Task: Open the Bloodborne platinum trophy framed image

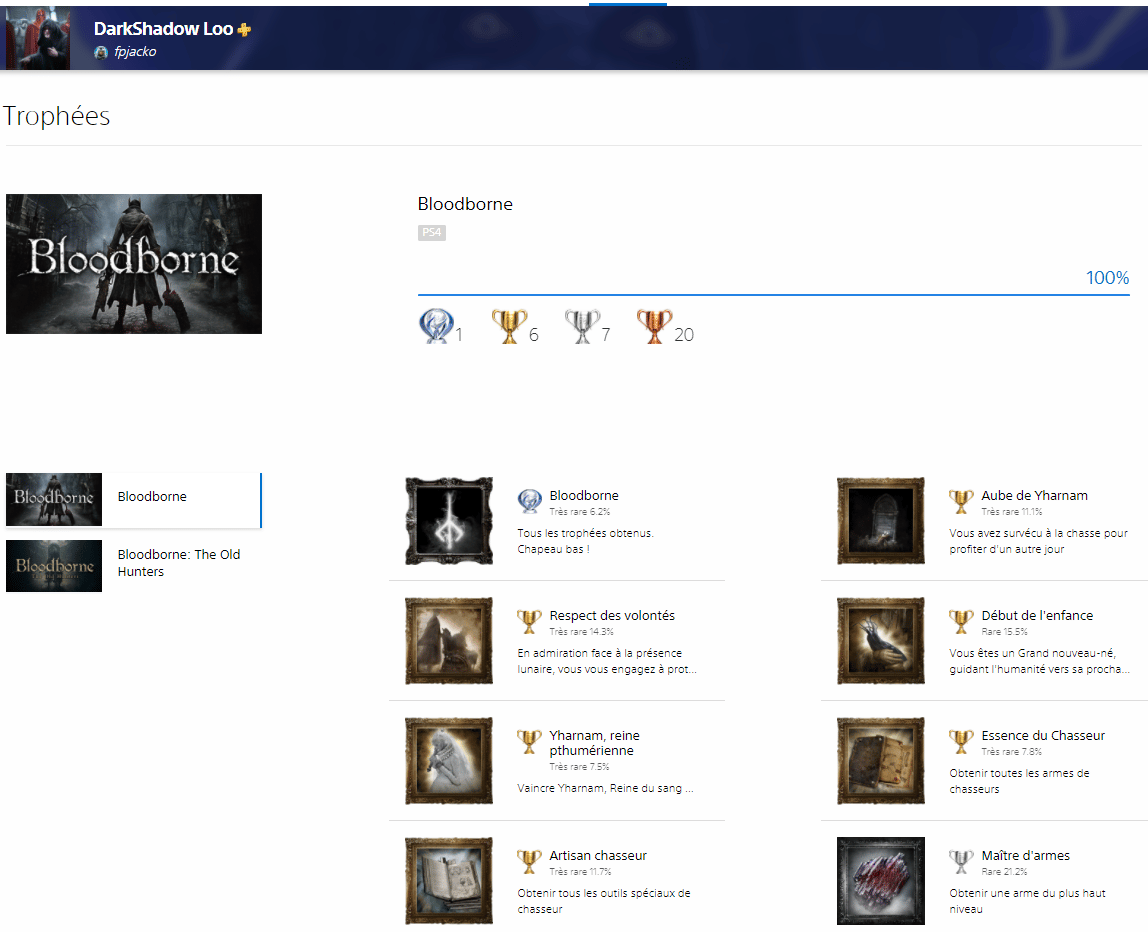Action: point(449,521)
